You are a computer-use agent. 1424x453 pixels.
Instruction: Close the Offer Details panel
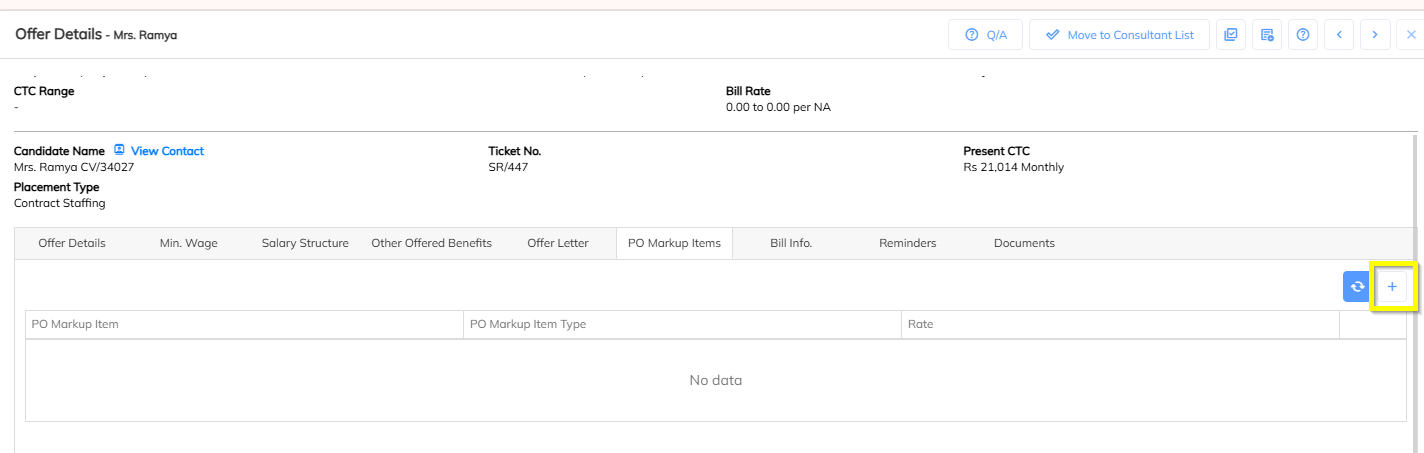tap(1411, 35)
